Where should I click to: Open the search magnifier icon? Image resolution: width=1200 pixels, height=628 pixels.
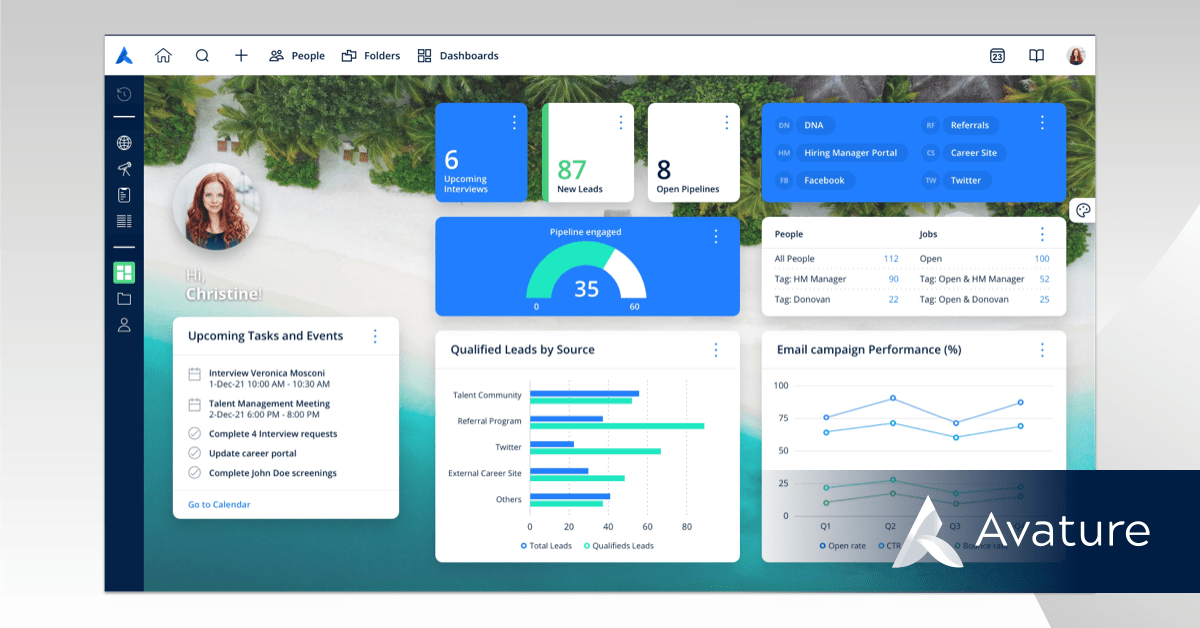click(x=202, y=56)
